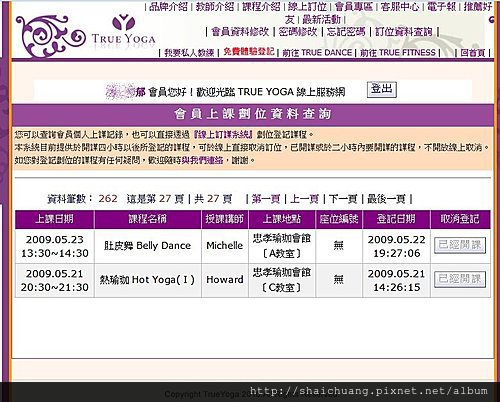This screenshot has width=500, height=402.
Task: Click 座位編號 column header
Action: [x=339, y=219]
